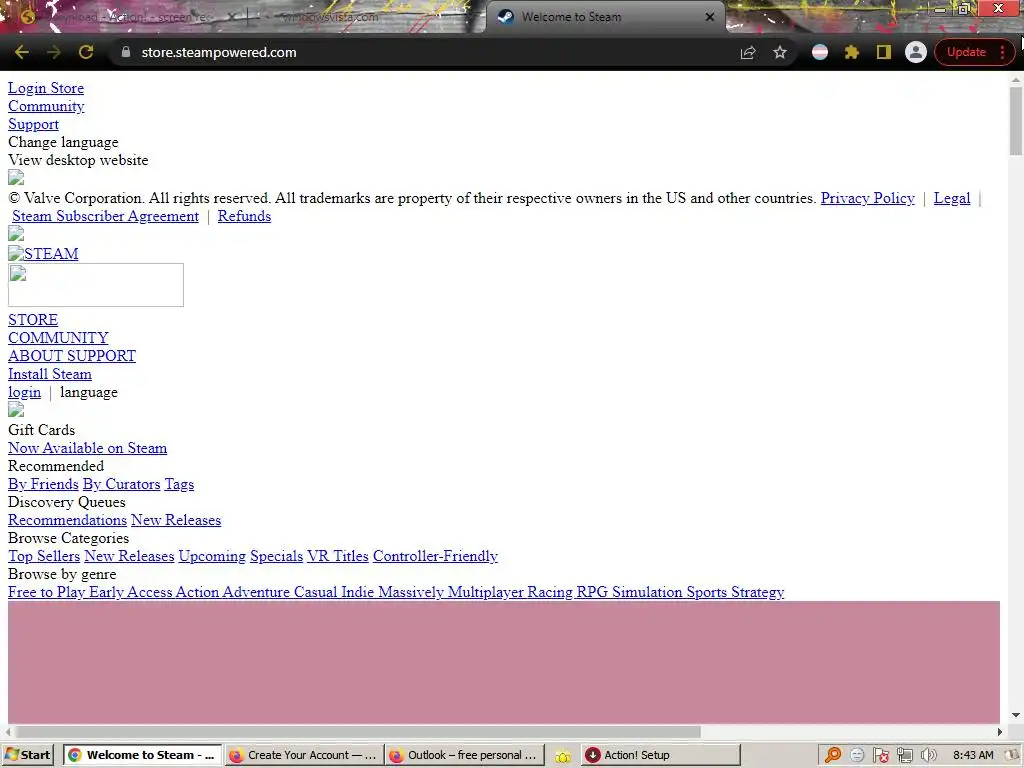Viewport: 1024px width, 768px height.
Task: Open the Upcoming category link
Action: [212, 556]
